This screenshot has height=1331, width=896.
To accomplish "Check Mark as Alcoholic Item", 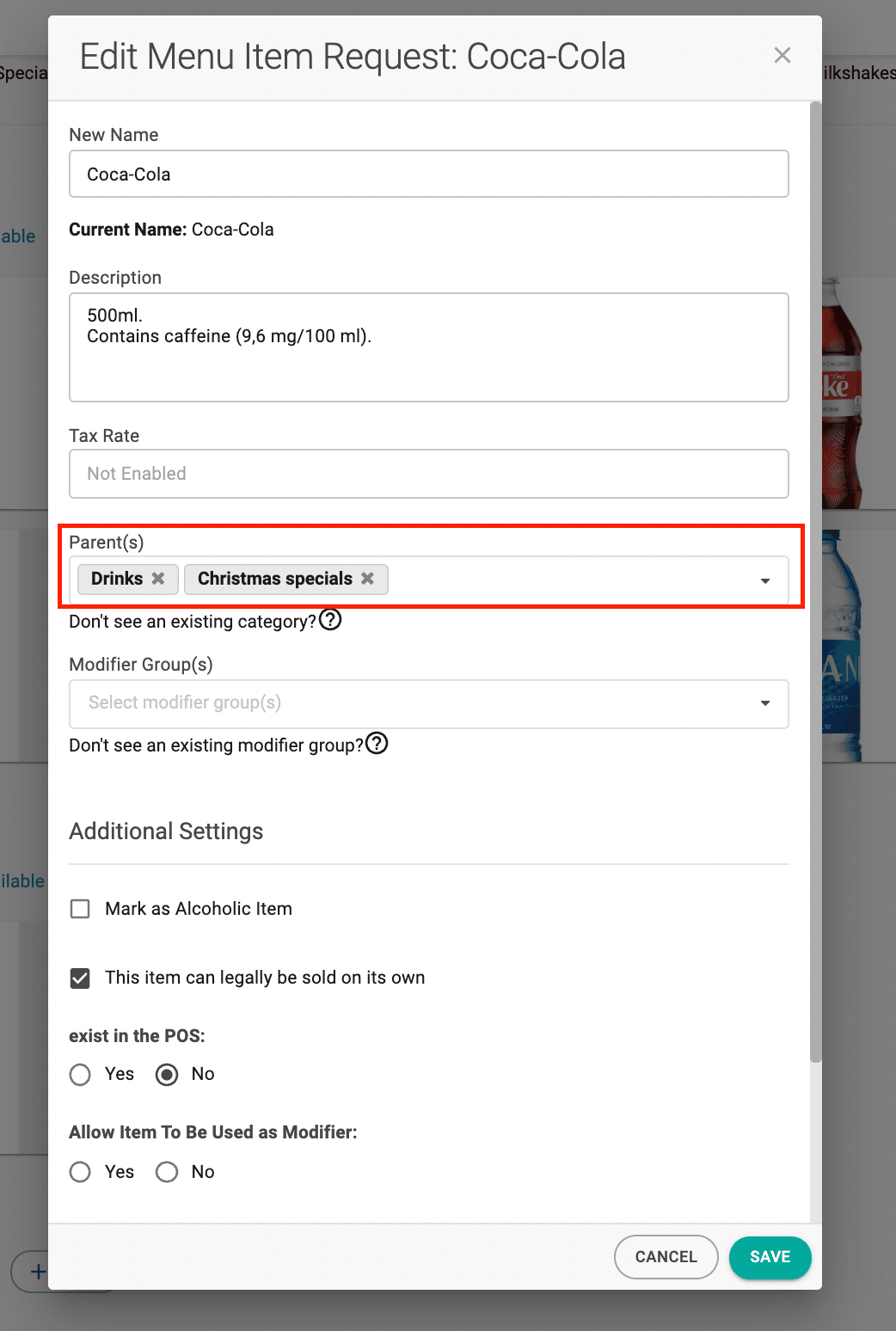I will [x=80, y=909].
